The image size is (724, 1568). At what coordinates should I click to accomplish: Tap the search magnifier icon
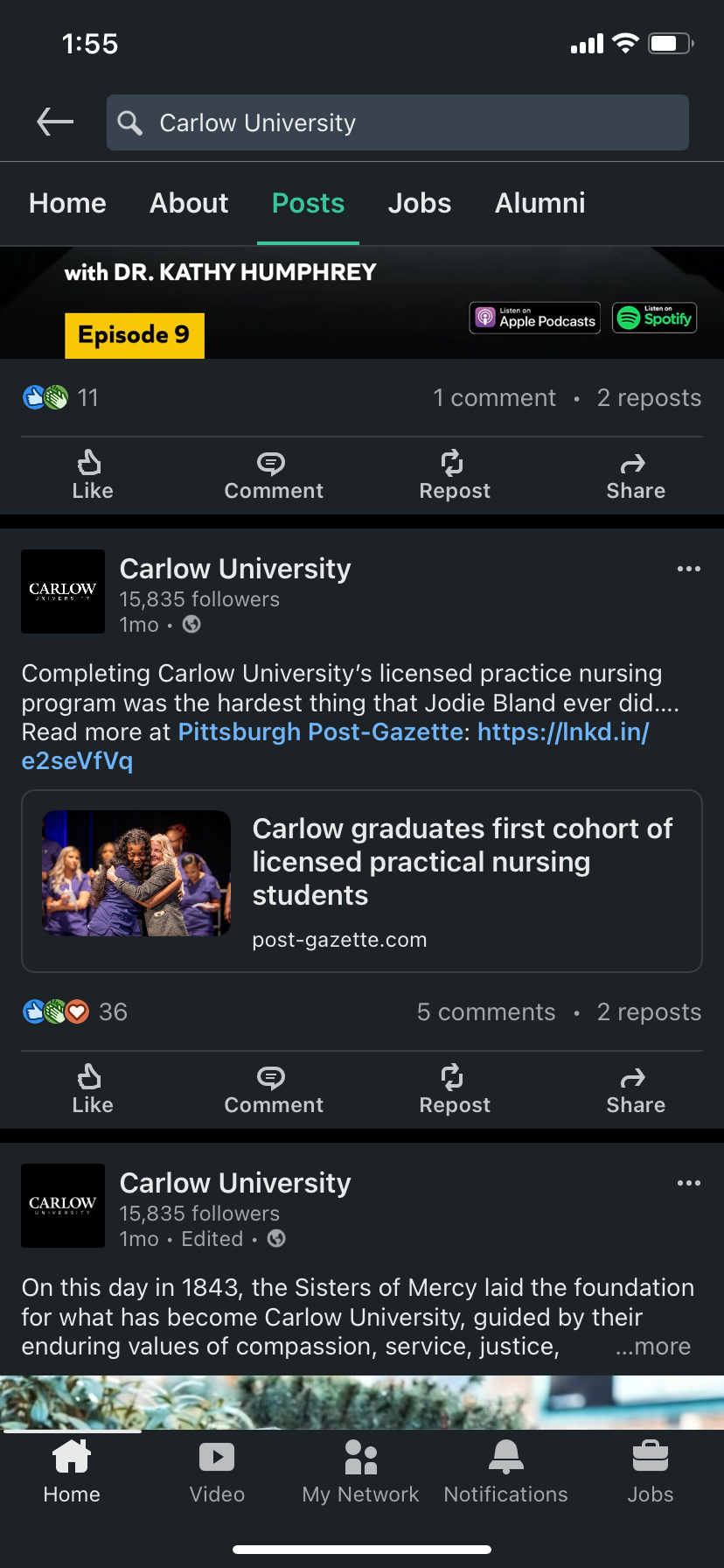(130, 123)
